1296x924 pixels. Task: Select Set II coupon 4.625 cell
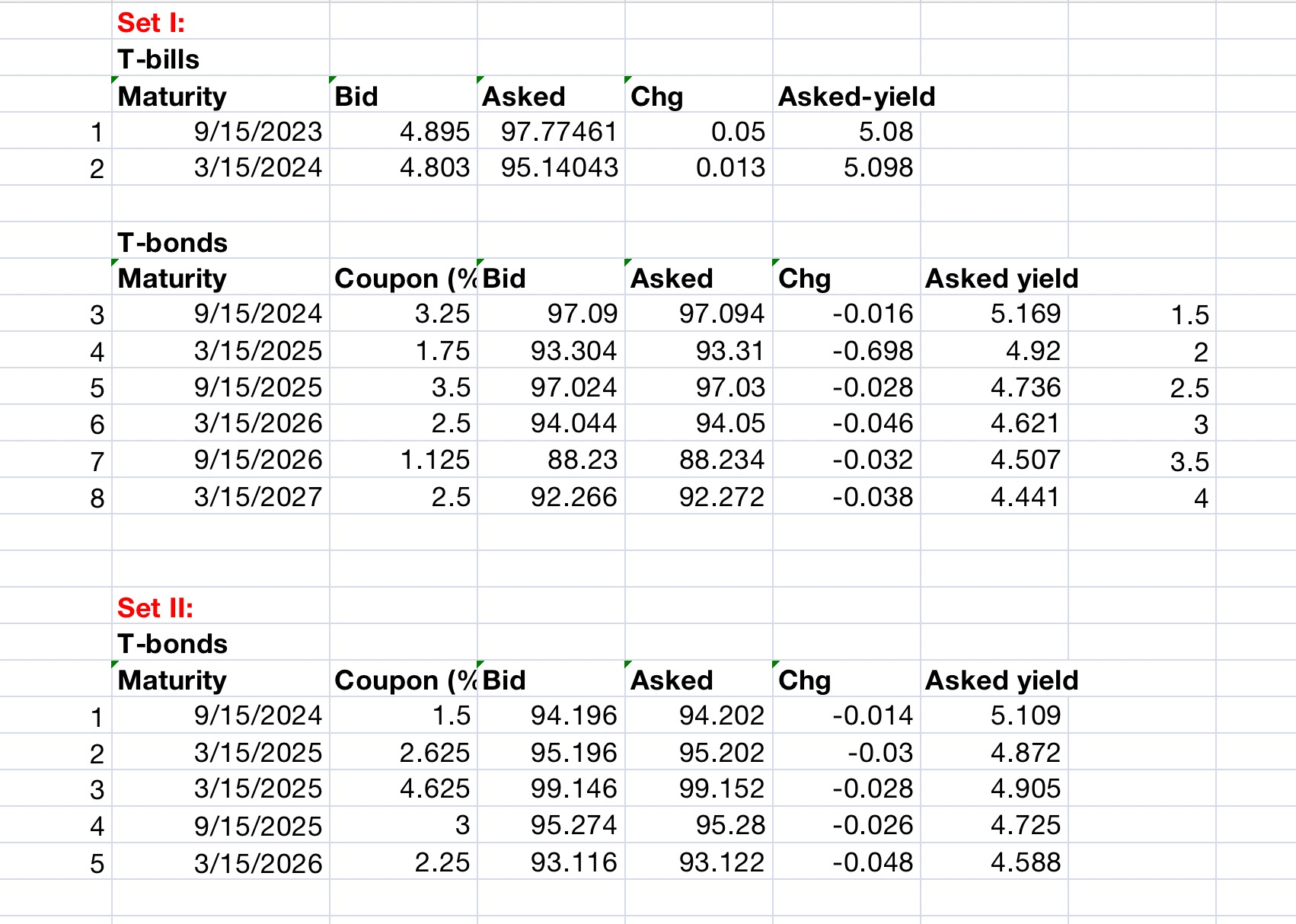point(403,788)
